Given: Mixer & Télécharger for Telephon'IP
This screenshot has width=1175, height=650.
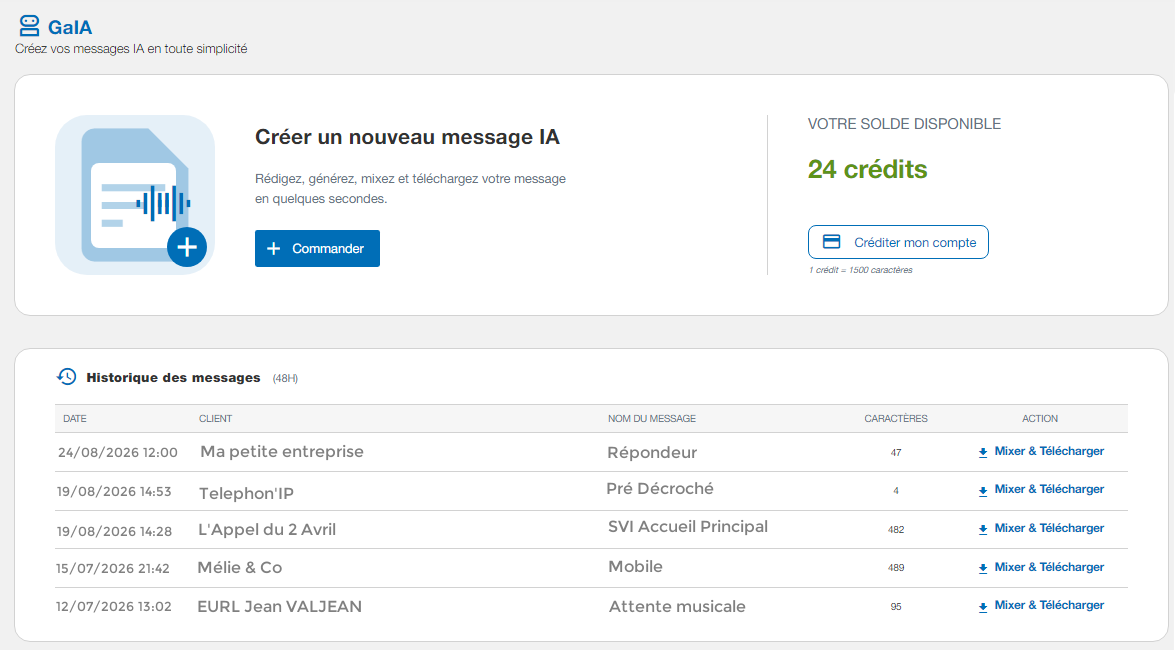Looking at the screenshot, I should 1041,490.
